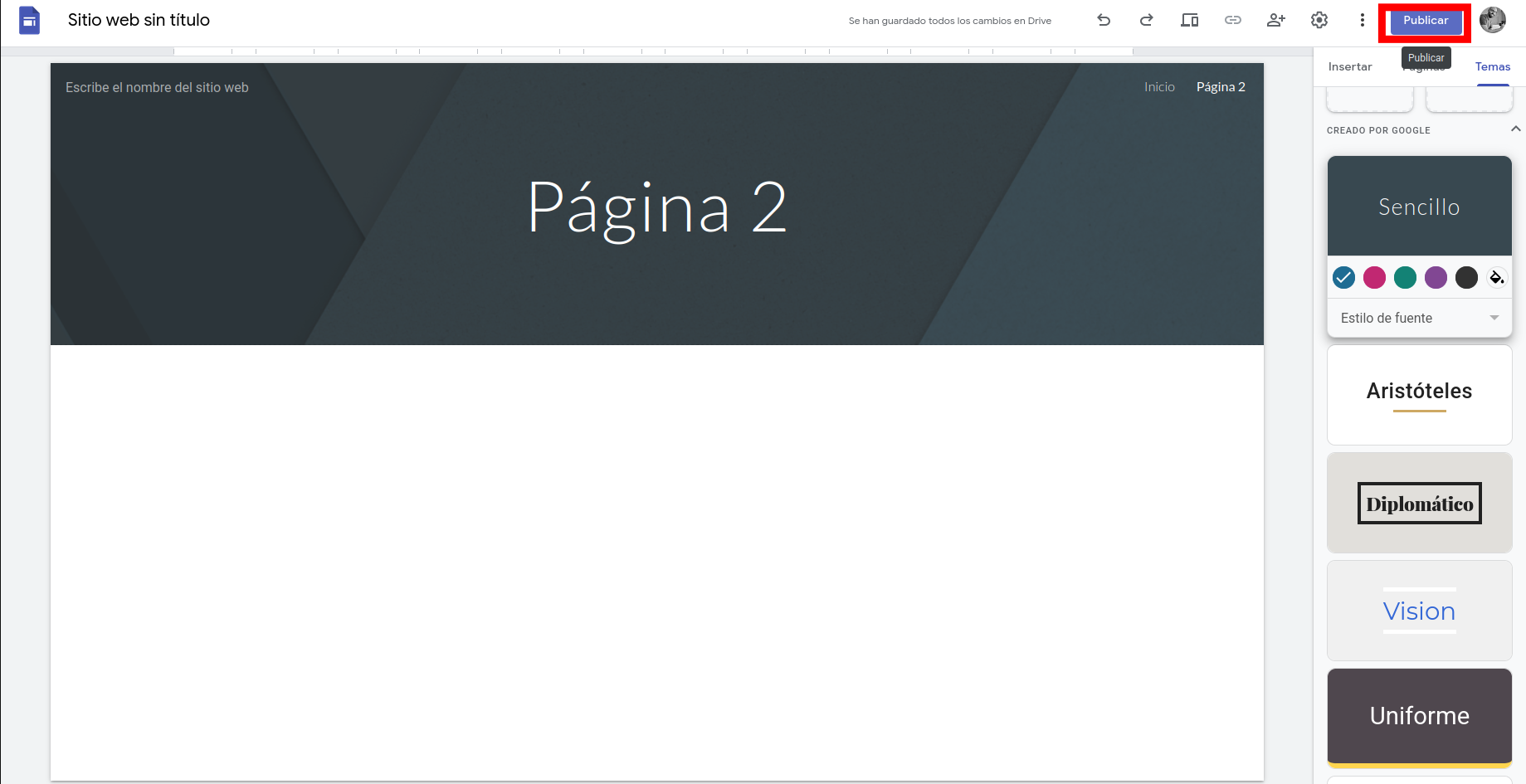
Task: Choose the Aristóteles theme thumbnail
Action: click(x=1419, y=394)
